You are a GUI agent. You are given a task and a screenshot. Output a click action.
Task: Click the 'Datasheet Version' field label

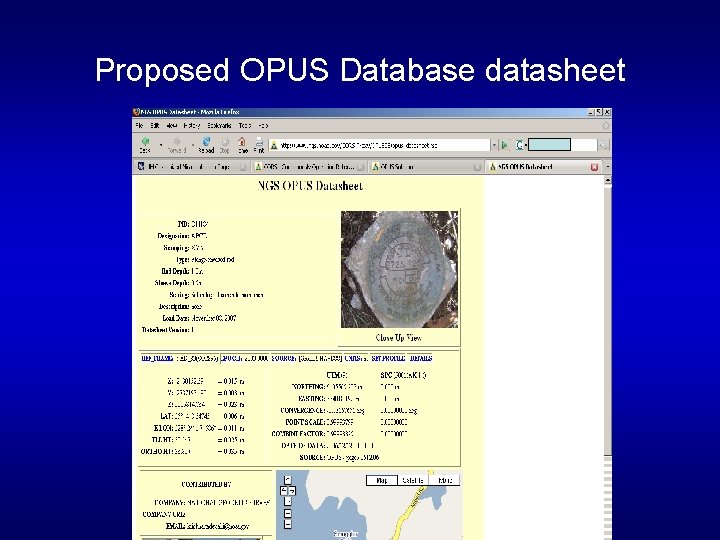[165, 330]
